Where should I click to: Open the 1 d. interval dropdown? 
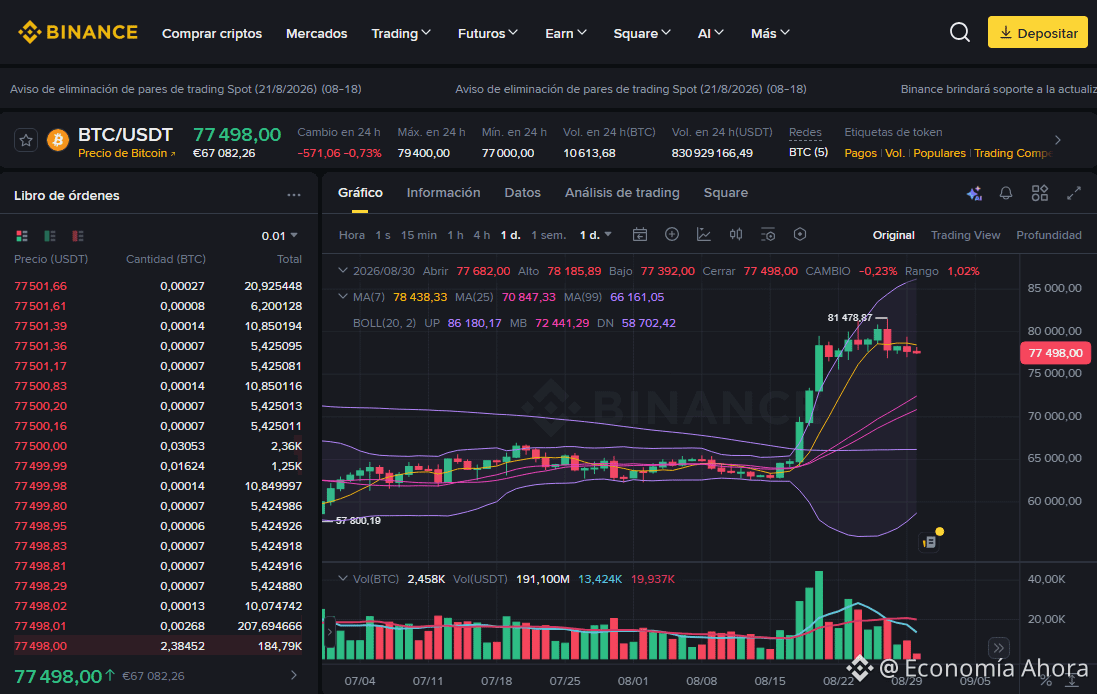595,235
